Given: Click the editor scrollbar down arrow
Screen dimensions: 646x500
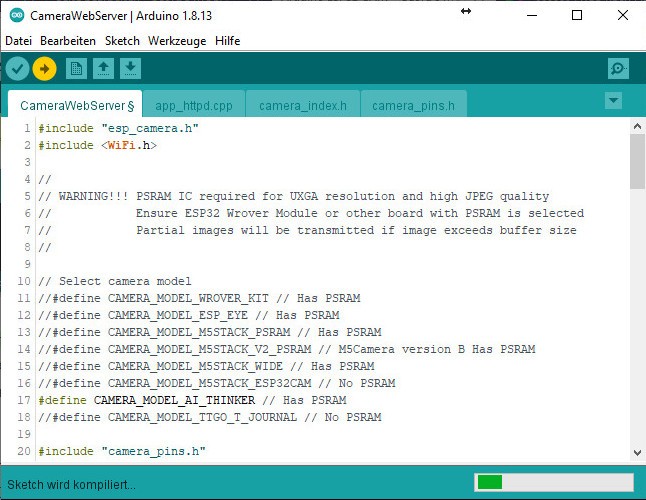Looking at the screenshot, I should coord(637,453).
